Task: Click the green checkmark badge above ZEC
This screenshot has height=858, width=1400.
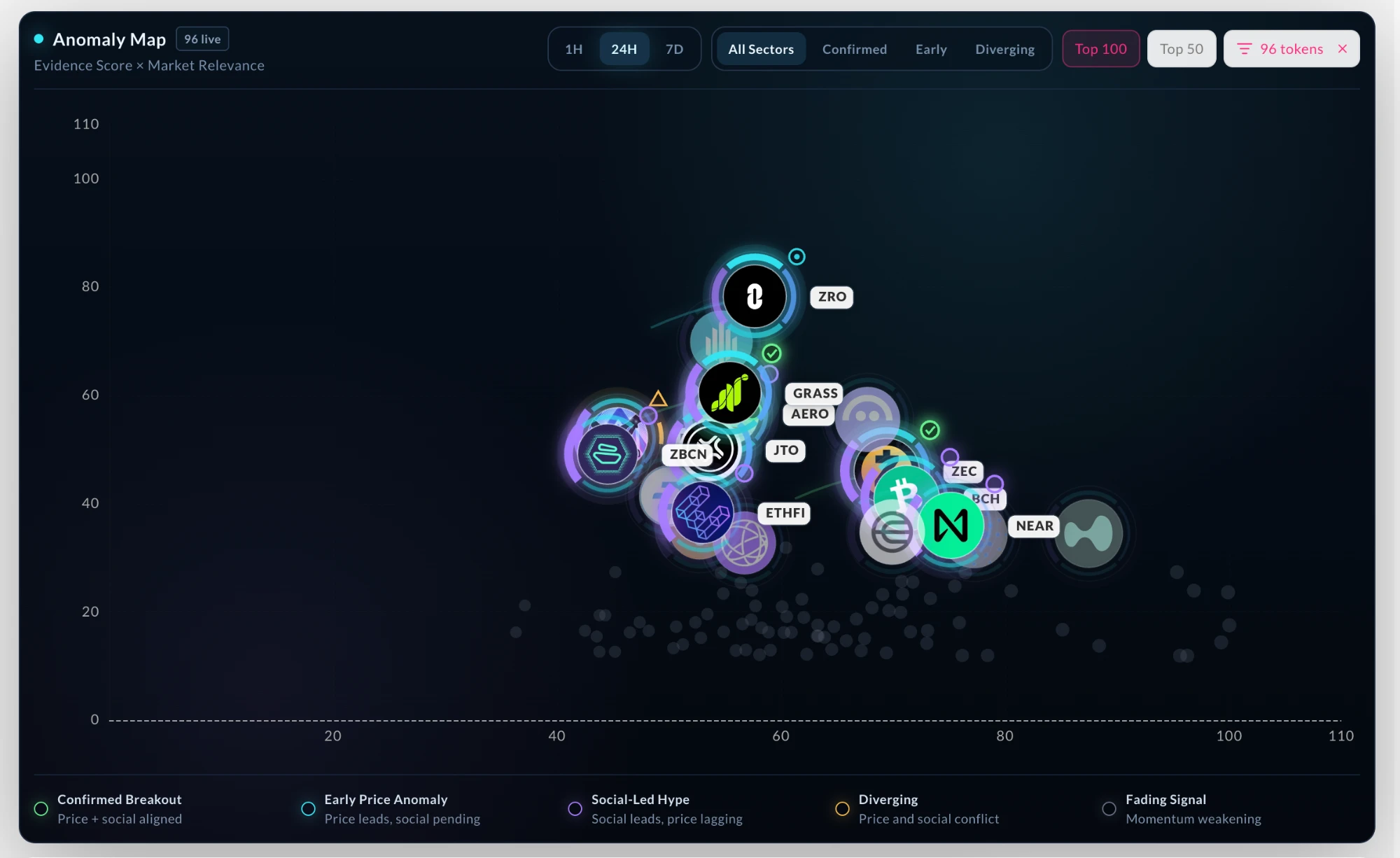Action: (930, 430)
